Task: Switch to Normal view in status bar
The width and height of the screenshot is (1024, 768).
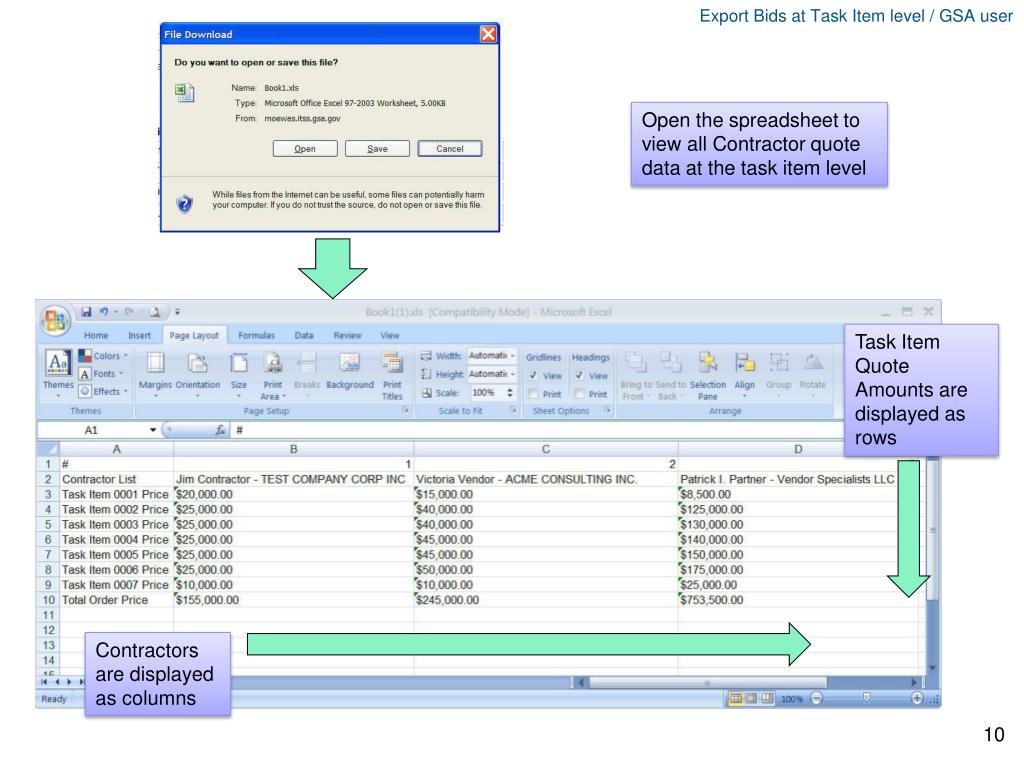Action: (735, 698)
